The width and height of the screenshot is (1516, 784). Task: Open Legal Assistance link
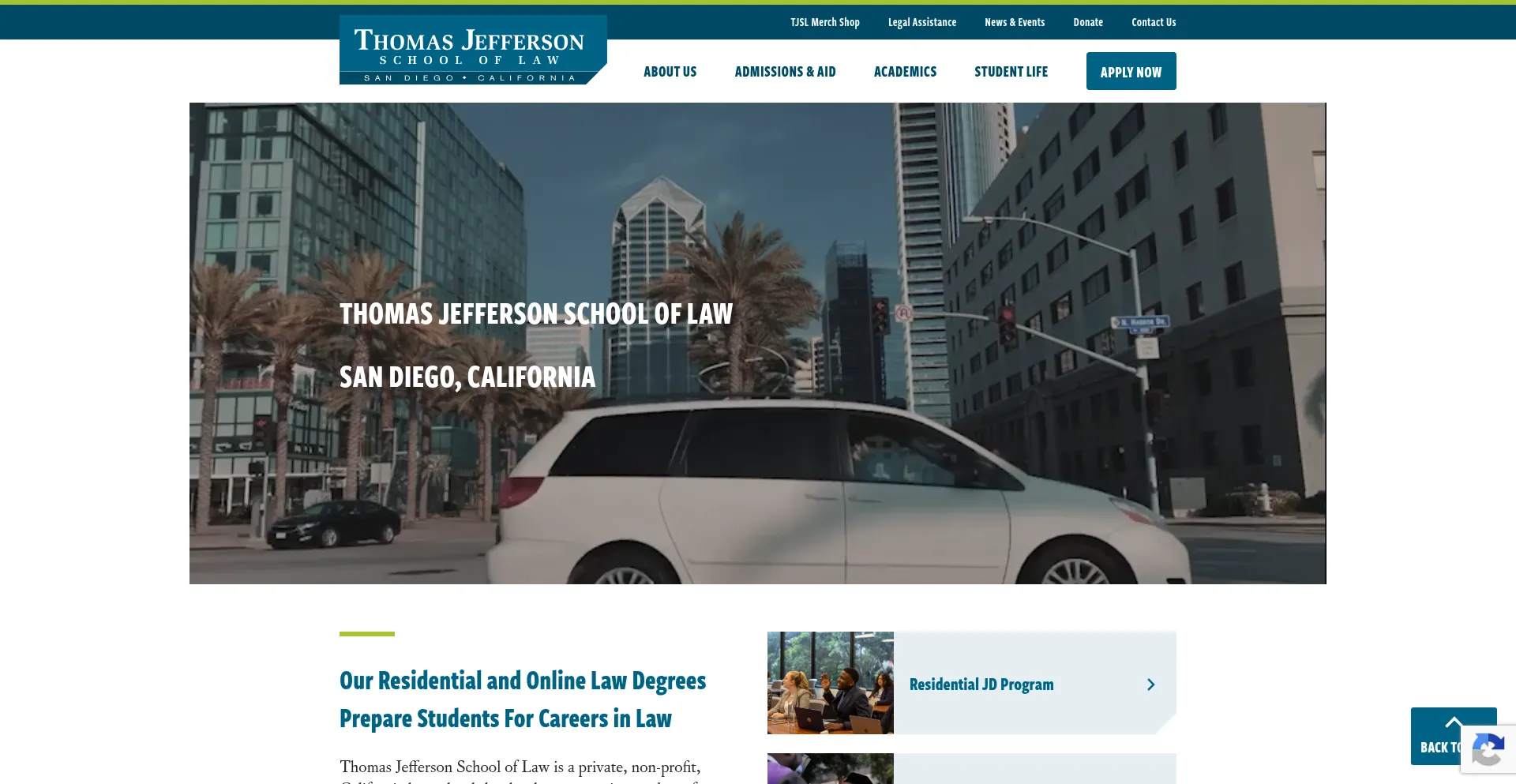922,22
